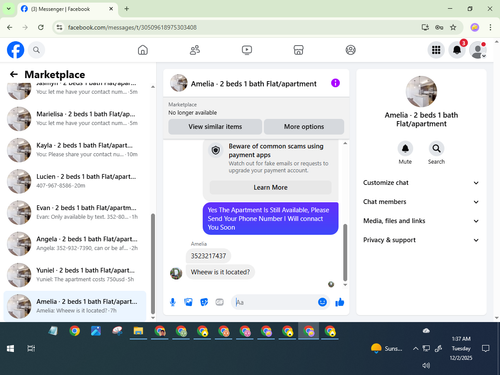The image size is (500, 375).
Task: Click View similar items button
Action: click(x=215, y=127)
